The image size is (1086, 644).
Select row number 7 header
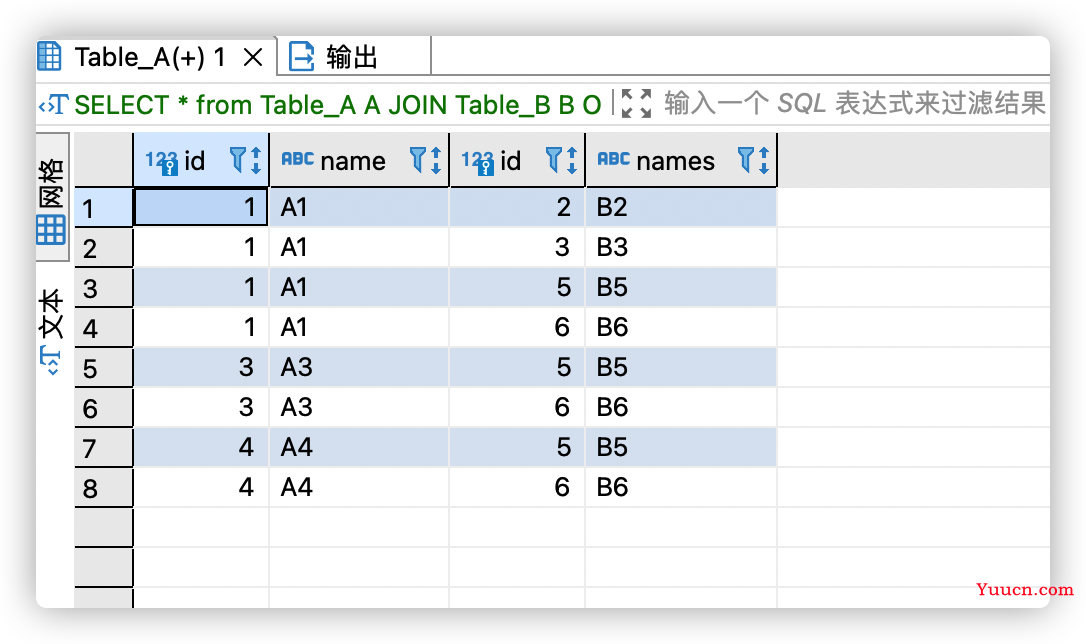(103, 448)
